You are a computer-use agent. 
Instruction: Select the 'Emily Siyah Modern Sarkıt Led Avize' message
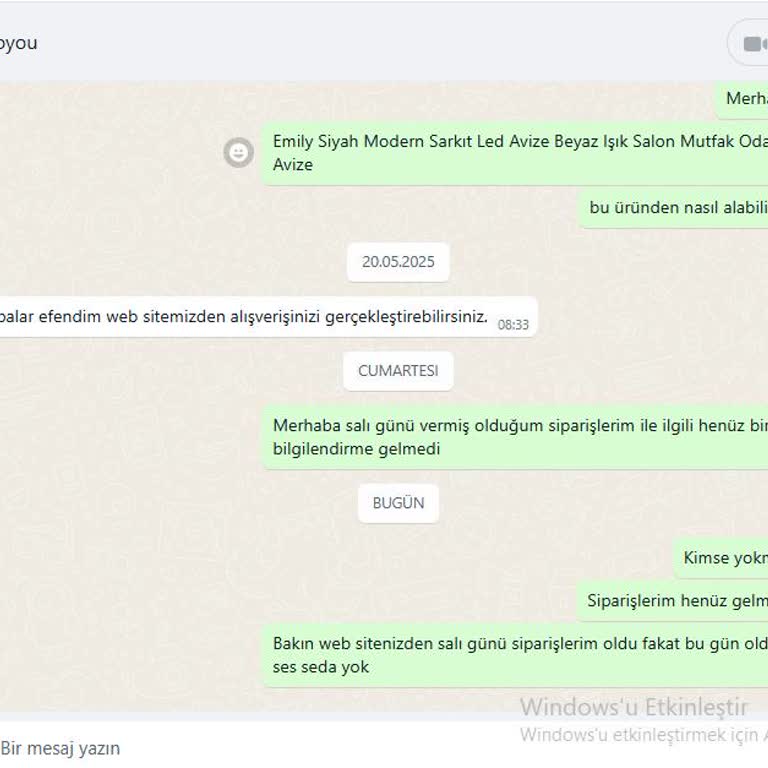click(x=515, y=153)
